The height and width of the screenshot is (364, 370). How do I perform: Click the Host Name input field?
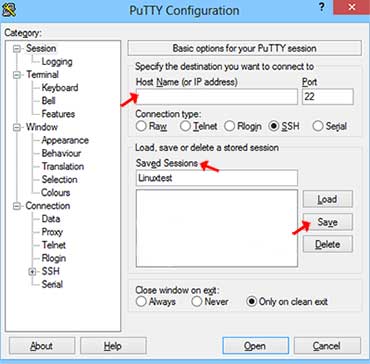pos(217,97)
